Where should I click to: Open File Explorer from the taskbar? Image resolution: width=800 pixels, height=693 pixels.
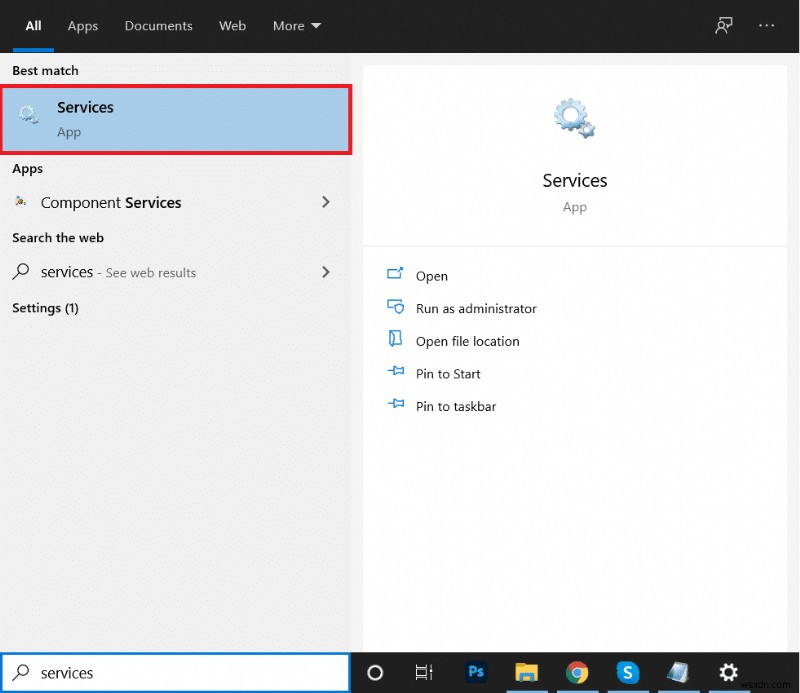[527, 672]
